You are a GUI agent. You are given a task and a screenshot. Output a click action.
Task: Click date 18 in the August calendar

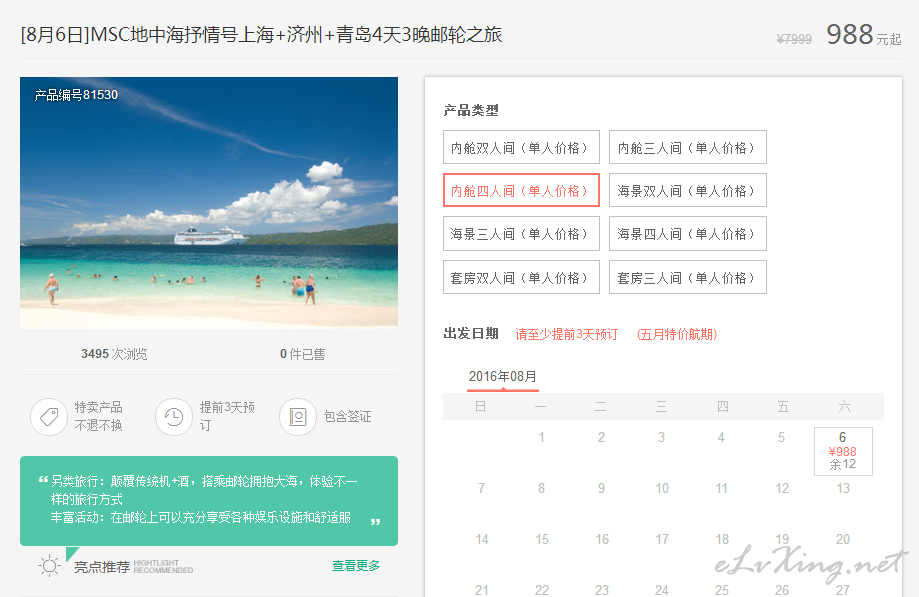coord(722,540)
